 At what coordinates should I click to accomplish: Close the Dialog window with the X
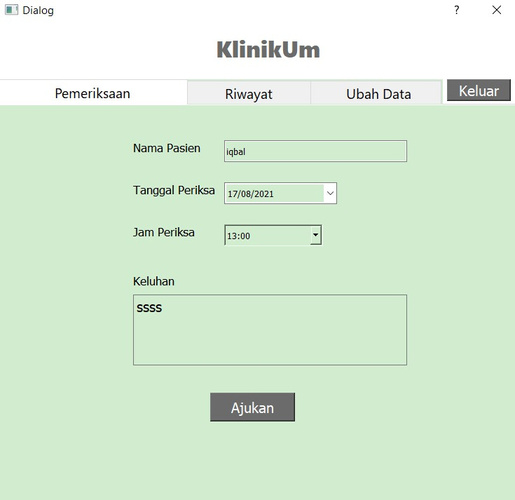(496, 10)
